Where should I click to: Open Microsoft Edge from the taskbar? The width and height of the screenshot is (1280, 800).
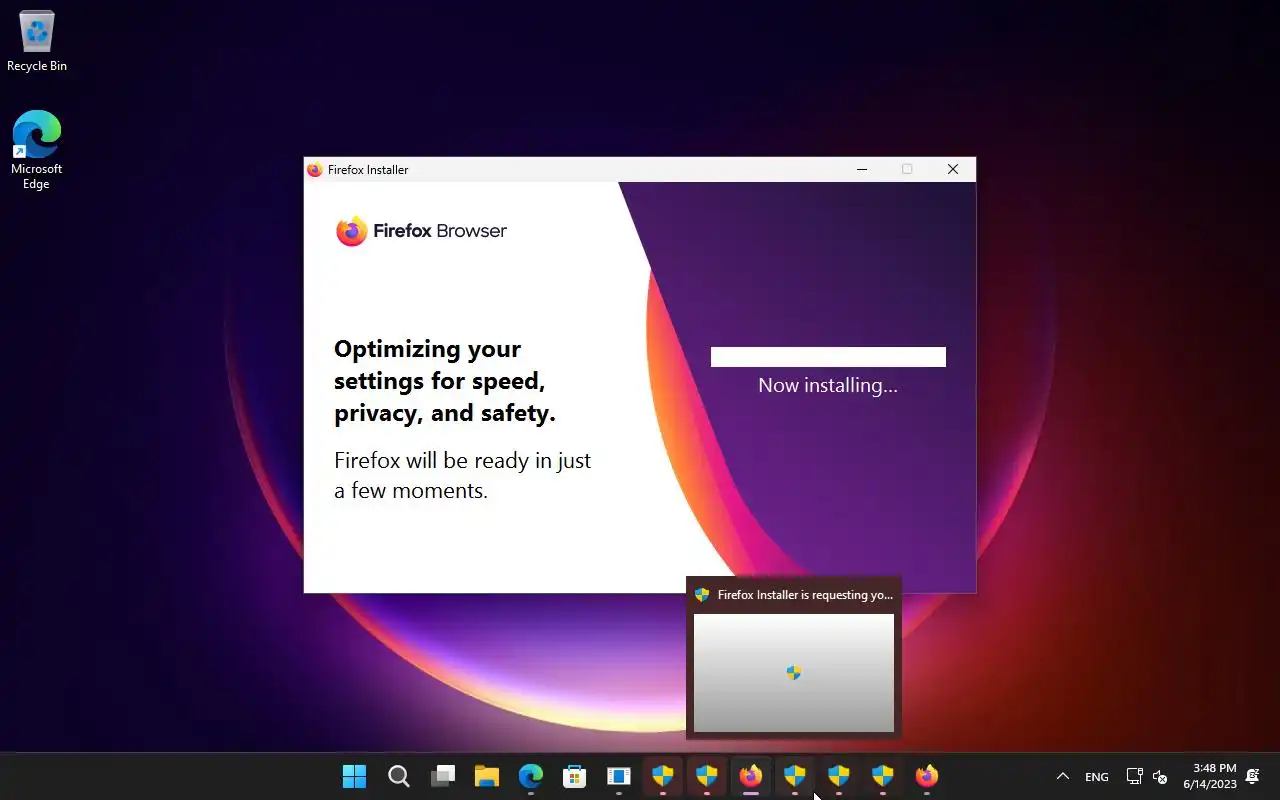coord(530,776)
